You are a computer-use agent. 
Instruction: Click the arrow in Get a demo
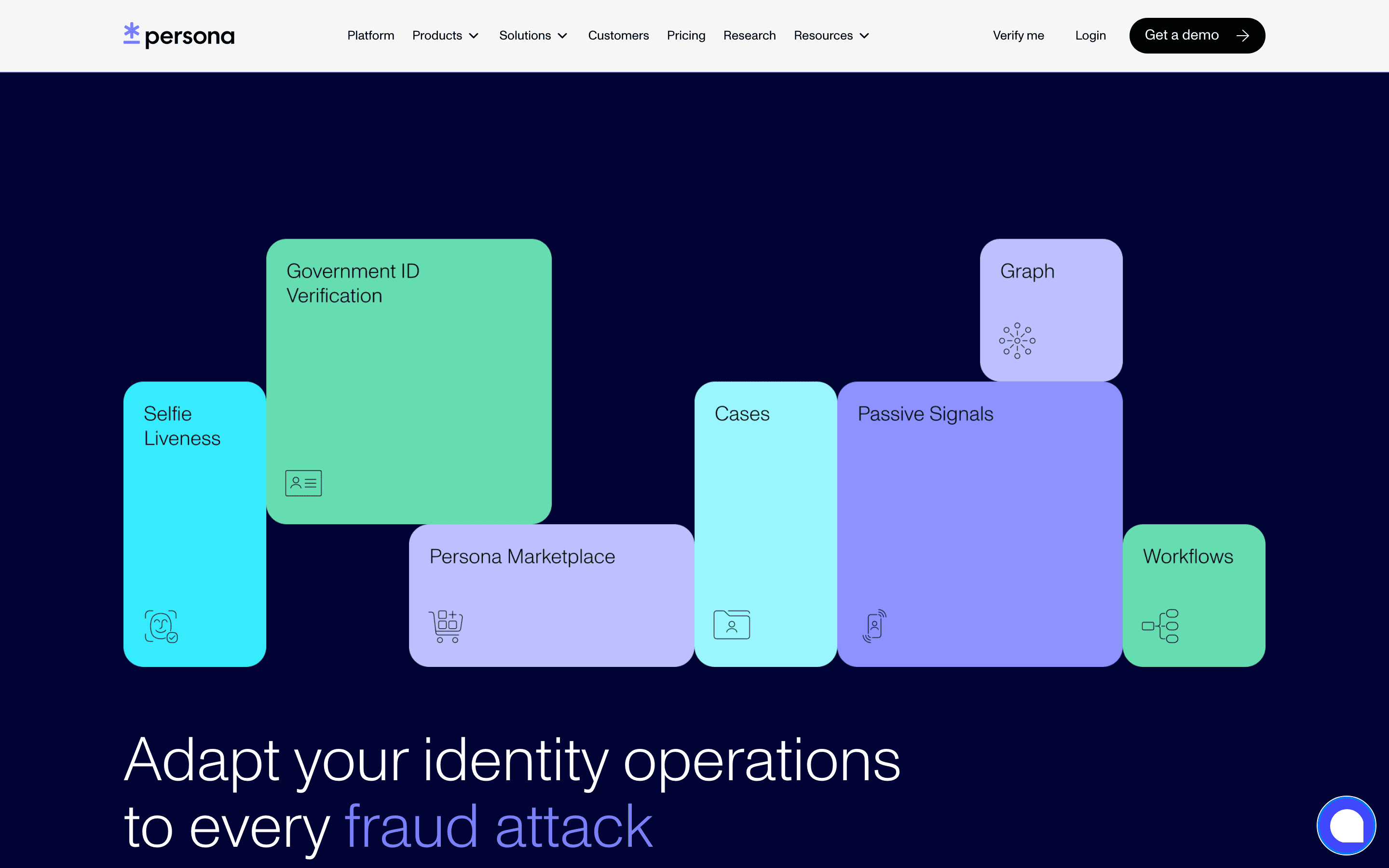click(x=1243, y=36)
